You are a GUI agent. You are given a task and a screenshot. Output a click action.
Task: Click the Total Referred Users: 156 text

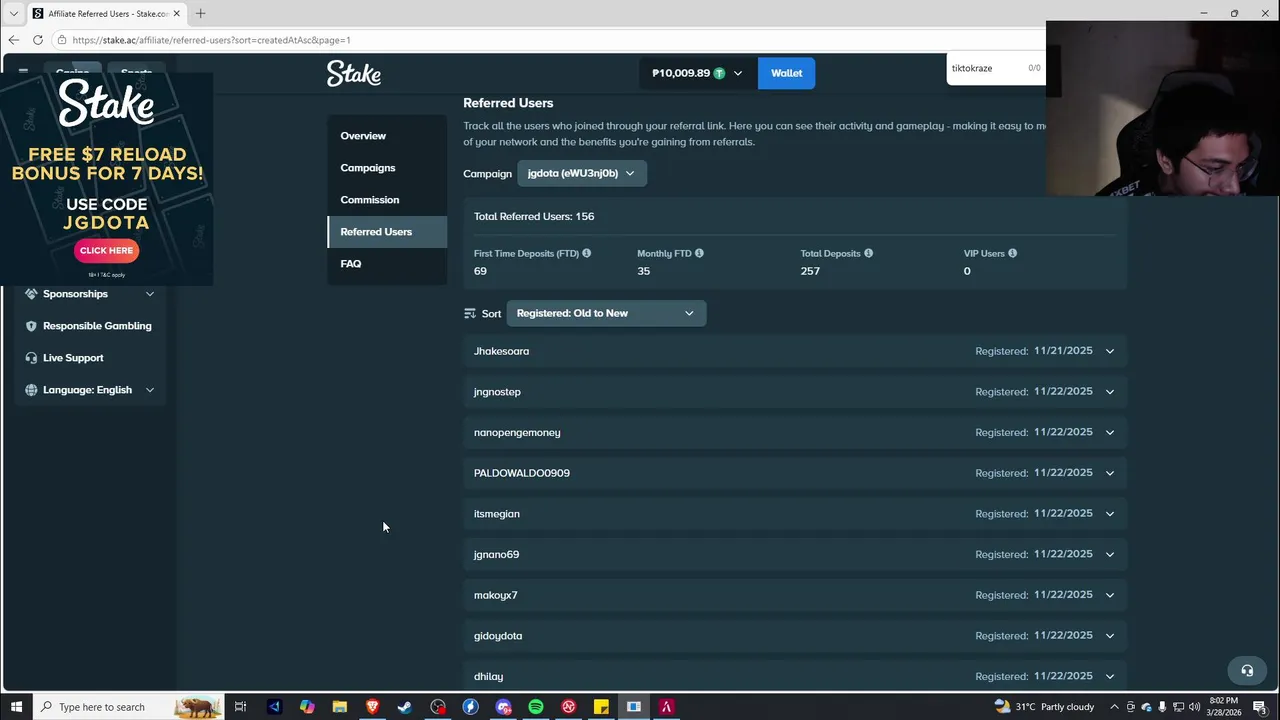[534, 216]
